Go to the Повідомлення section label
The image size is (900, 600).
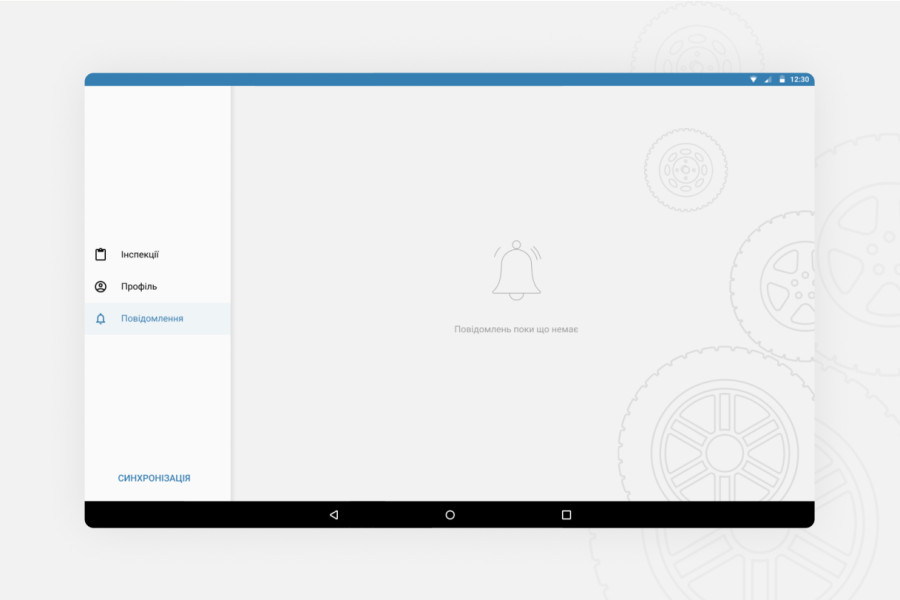point(152,319)
